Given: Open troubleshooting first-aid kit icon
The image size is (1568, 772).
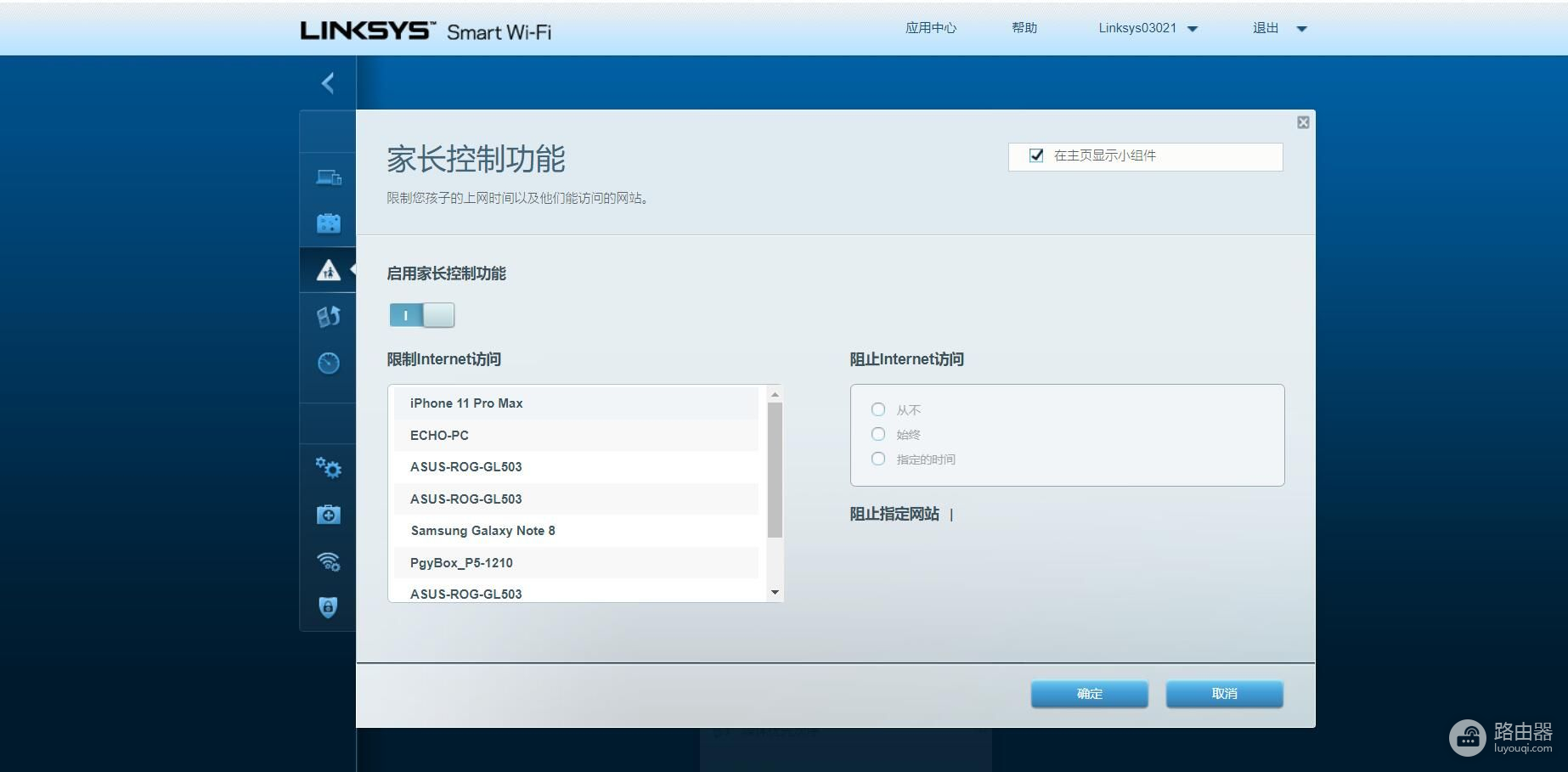Looking at the screenshot, I should pos(329,515).
